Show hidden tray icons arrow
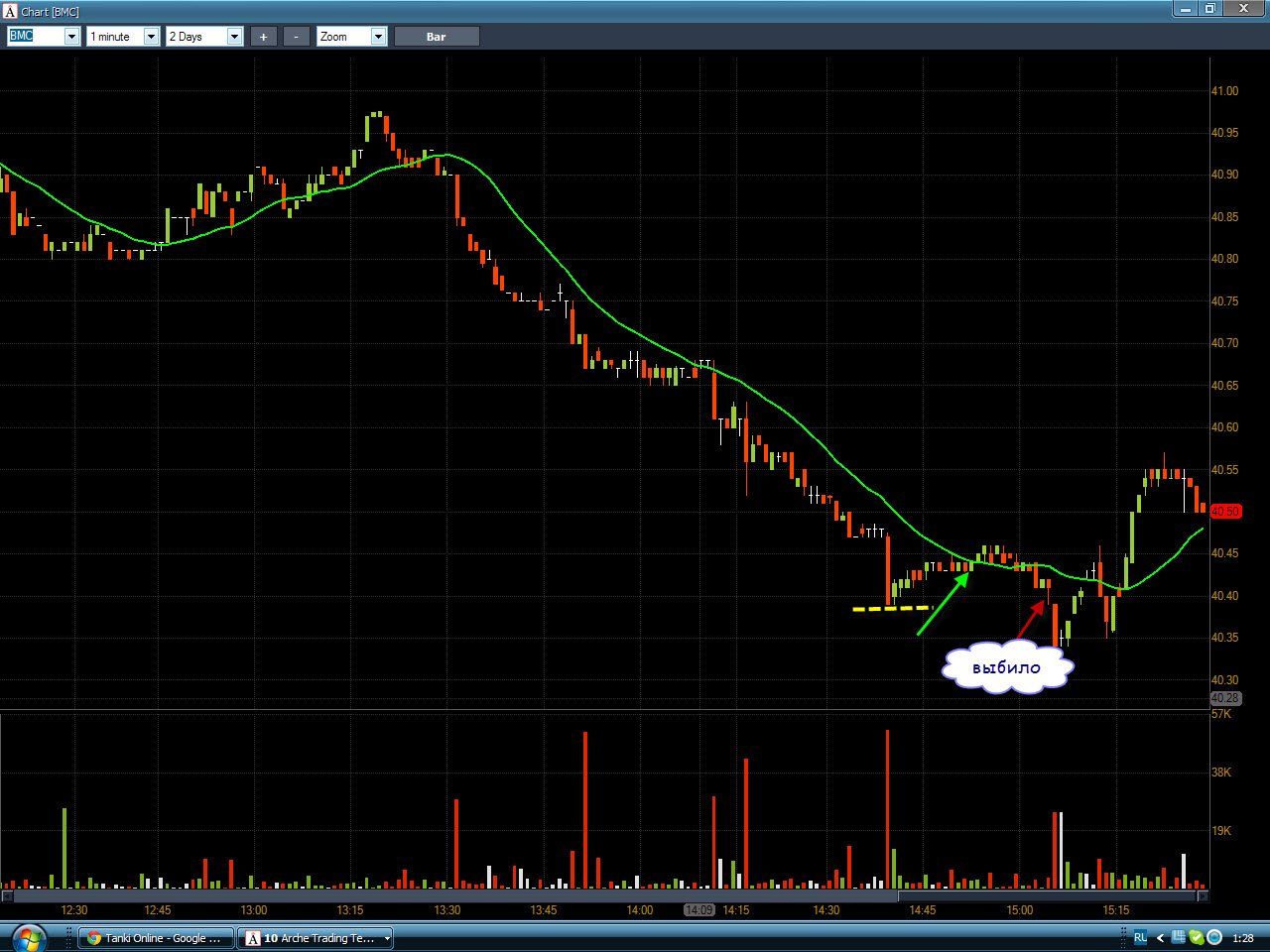Image resolution: width=1270 pixels, height=952 pixels. pos(1160,938)
